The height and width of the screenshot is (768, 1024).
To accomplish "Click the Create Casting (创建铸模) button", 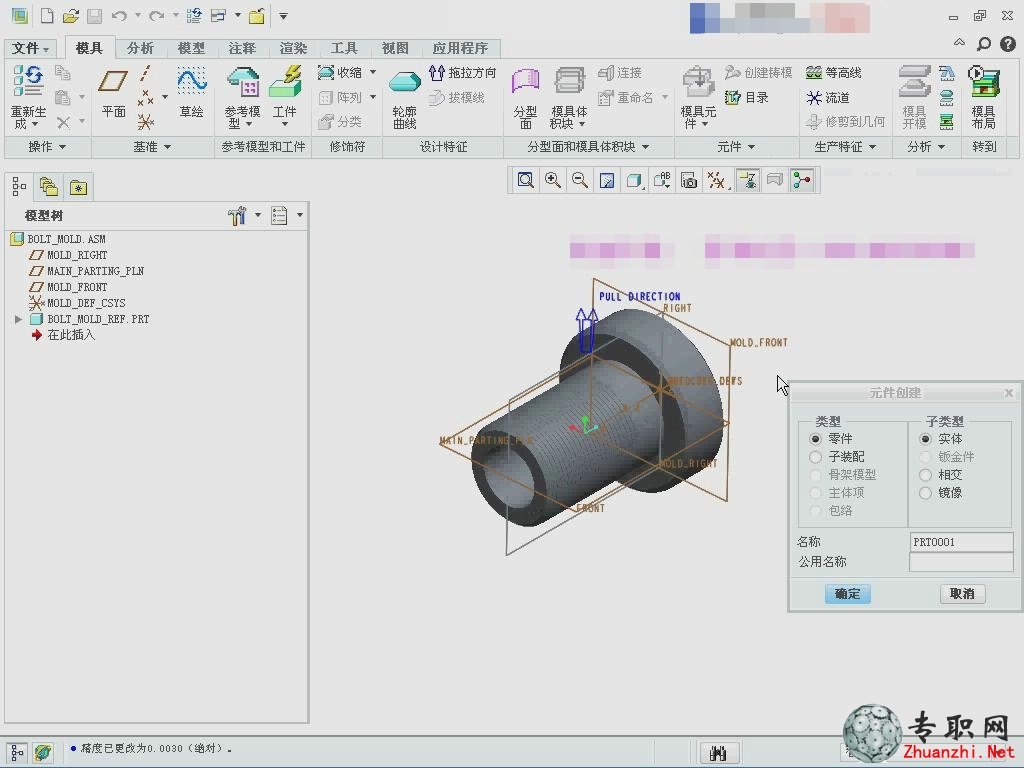I will pyautogui.click(x=758, y=72).
